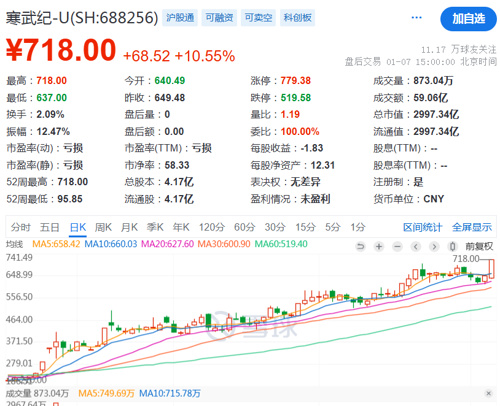The height and width of the screenshot is (406, 500).
Task: Click the 加自选 add-to-watchlist button
Action: (468, 19)
